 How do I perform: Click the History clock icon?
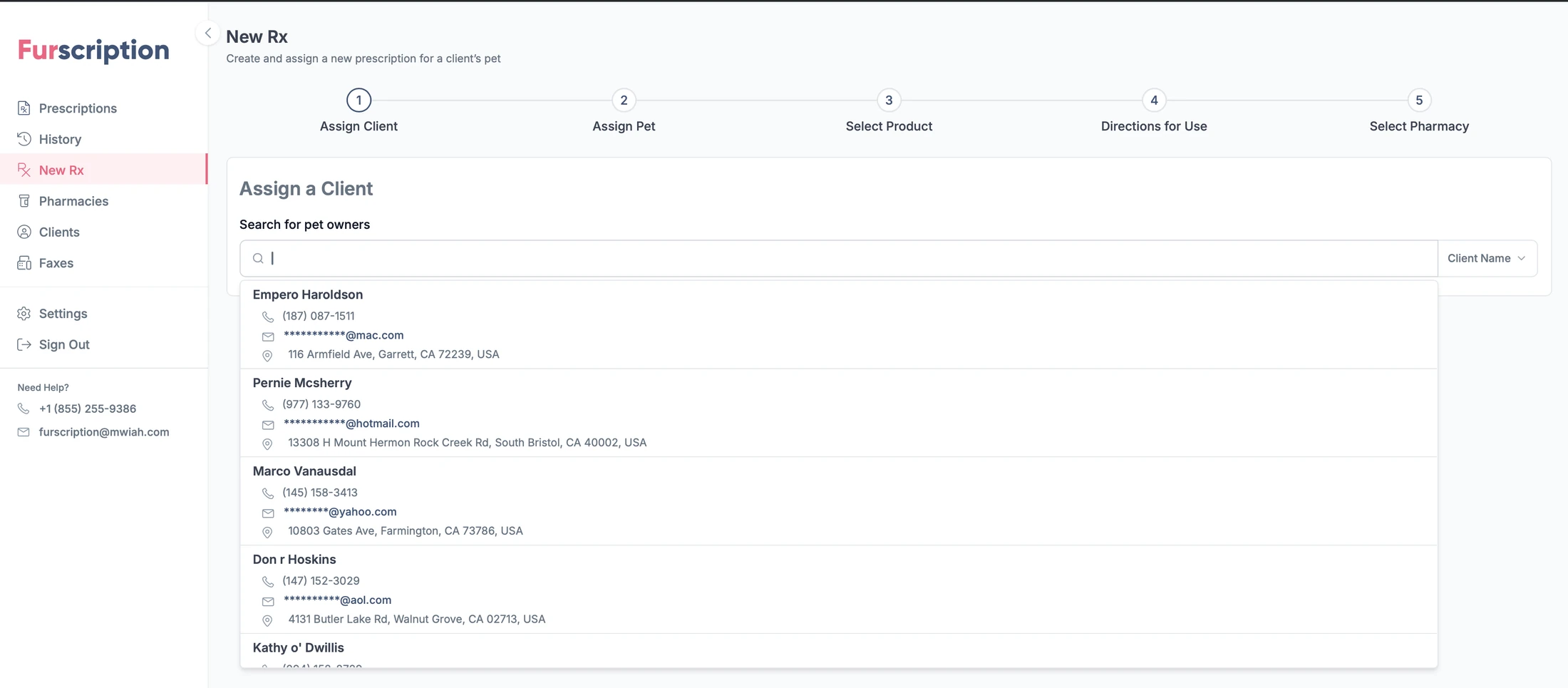click(x=24, y=139)
